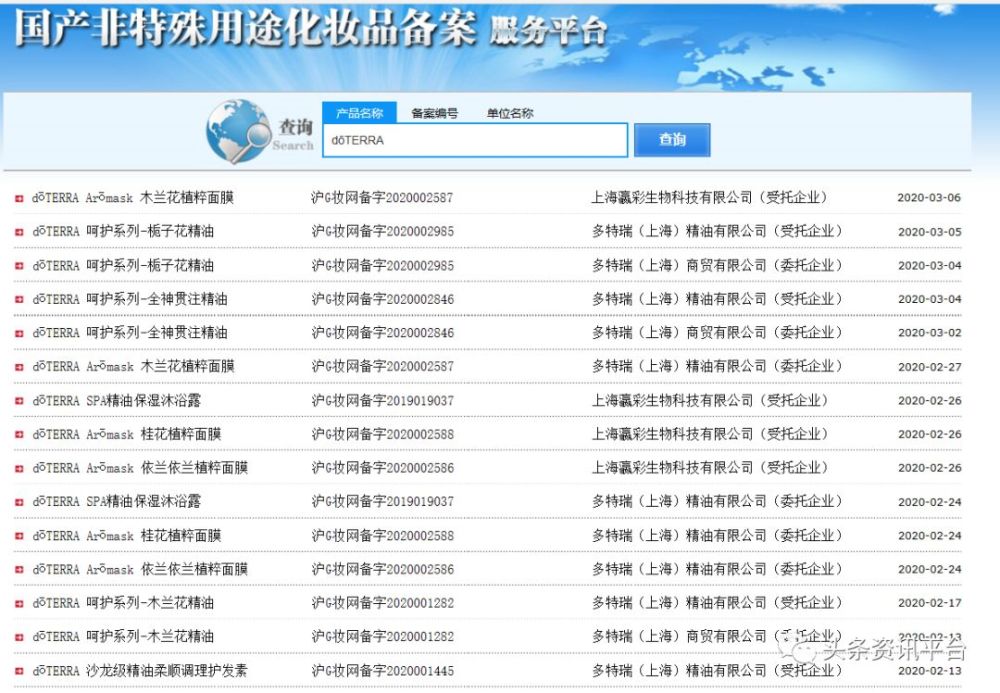Select the 产品名称 tab

pos(361,113)
